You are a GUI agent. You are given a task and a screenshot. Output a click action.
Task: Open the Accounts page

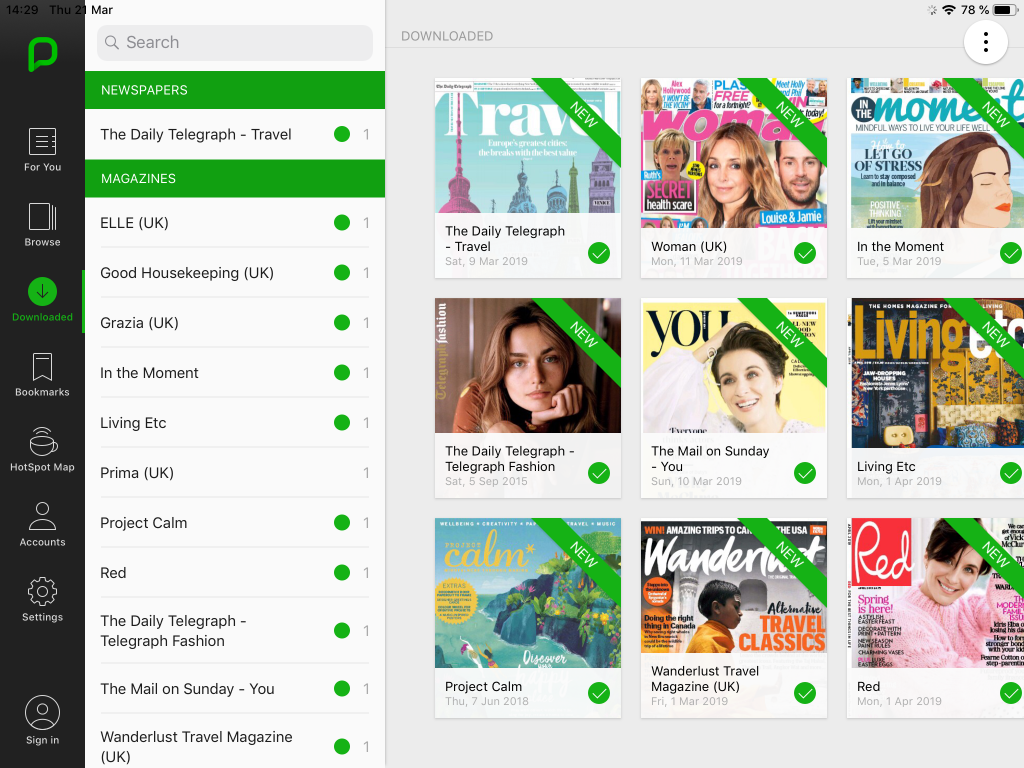pos(42,524)
